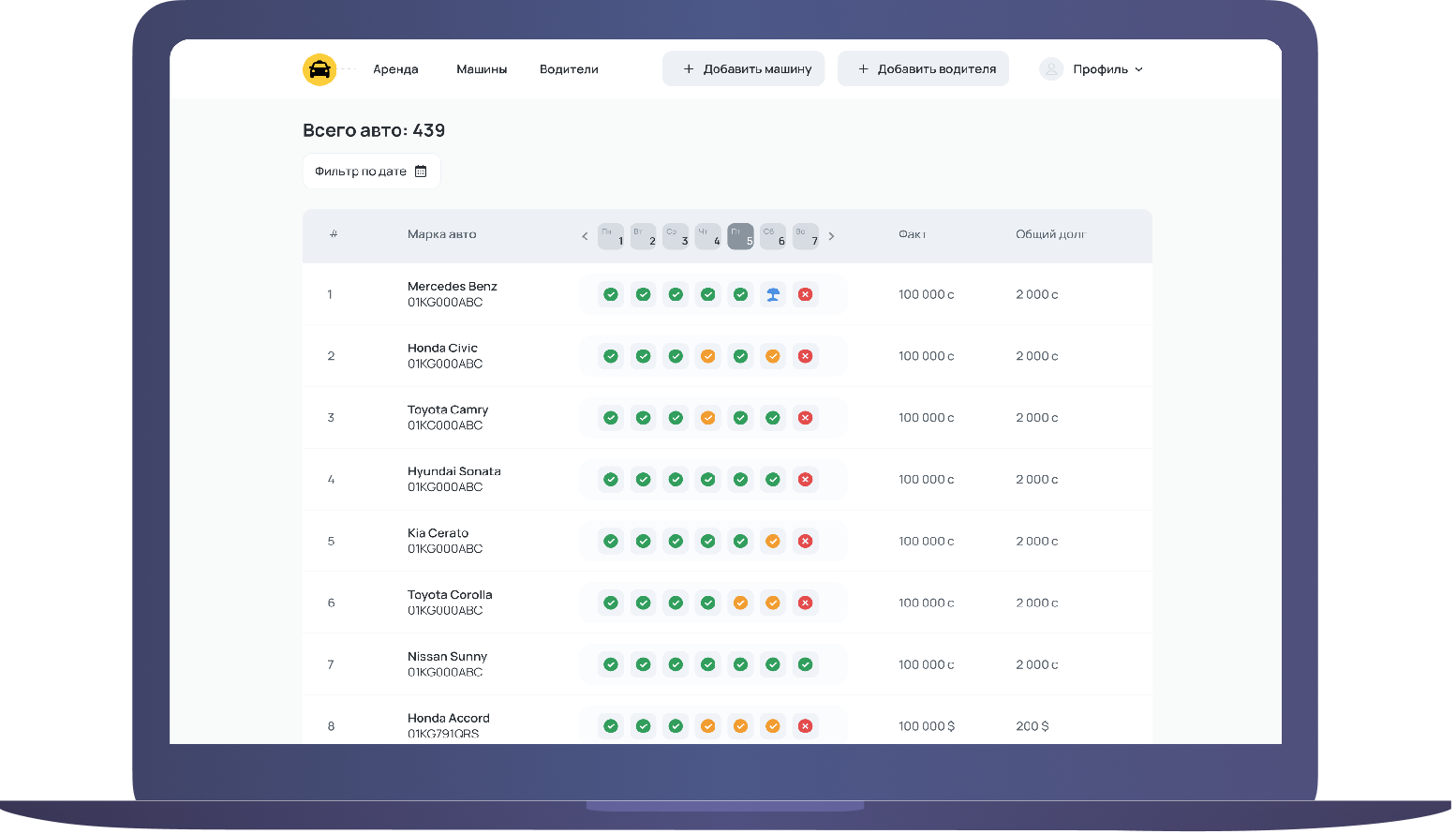Click the Добавить водителя button
This screenshot has height=834, width=1456.
point(923,69)
